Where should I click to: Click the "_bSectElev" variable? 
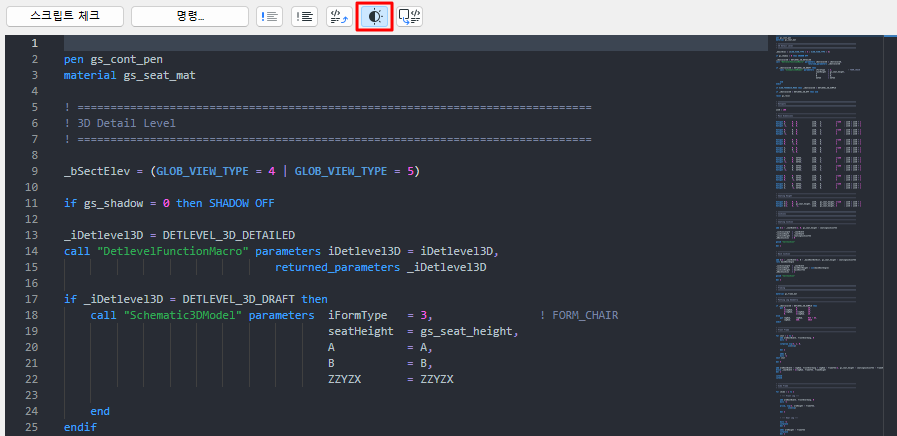tap(97, 171)
